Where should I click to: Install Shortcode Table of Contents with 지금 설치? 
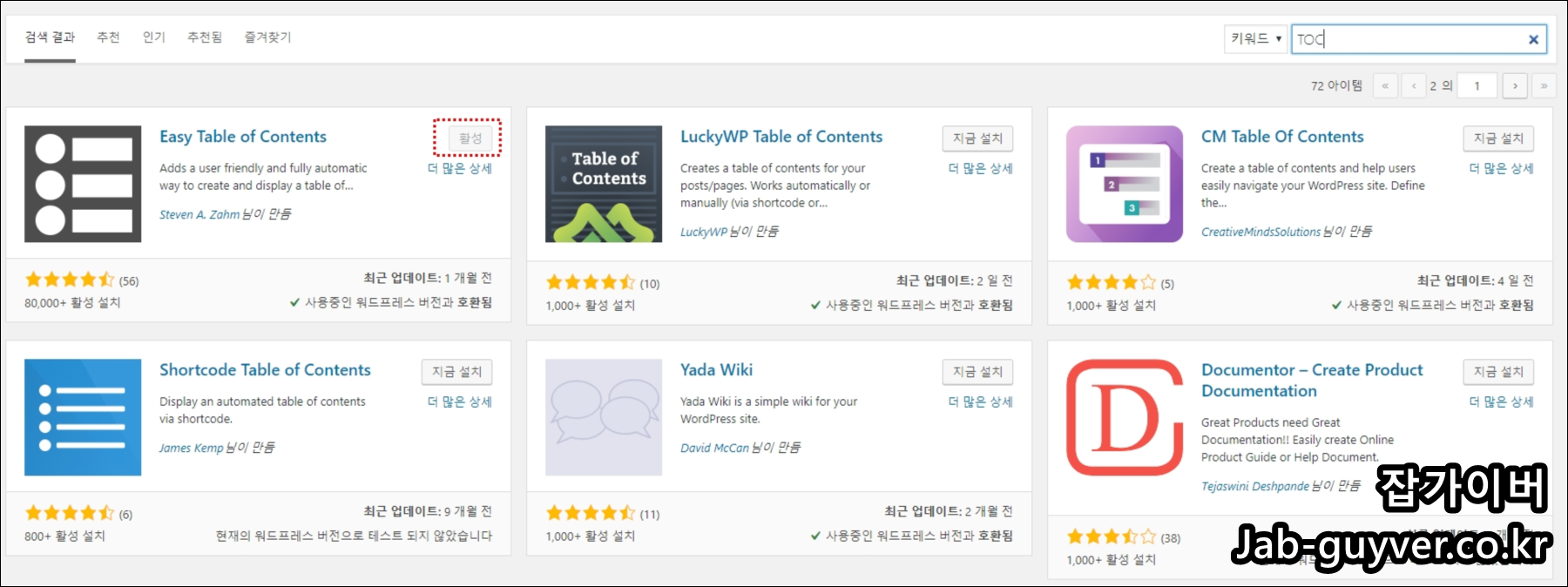click(x=456, y=372)
